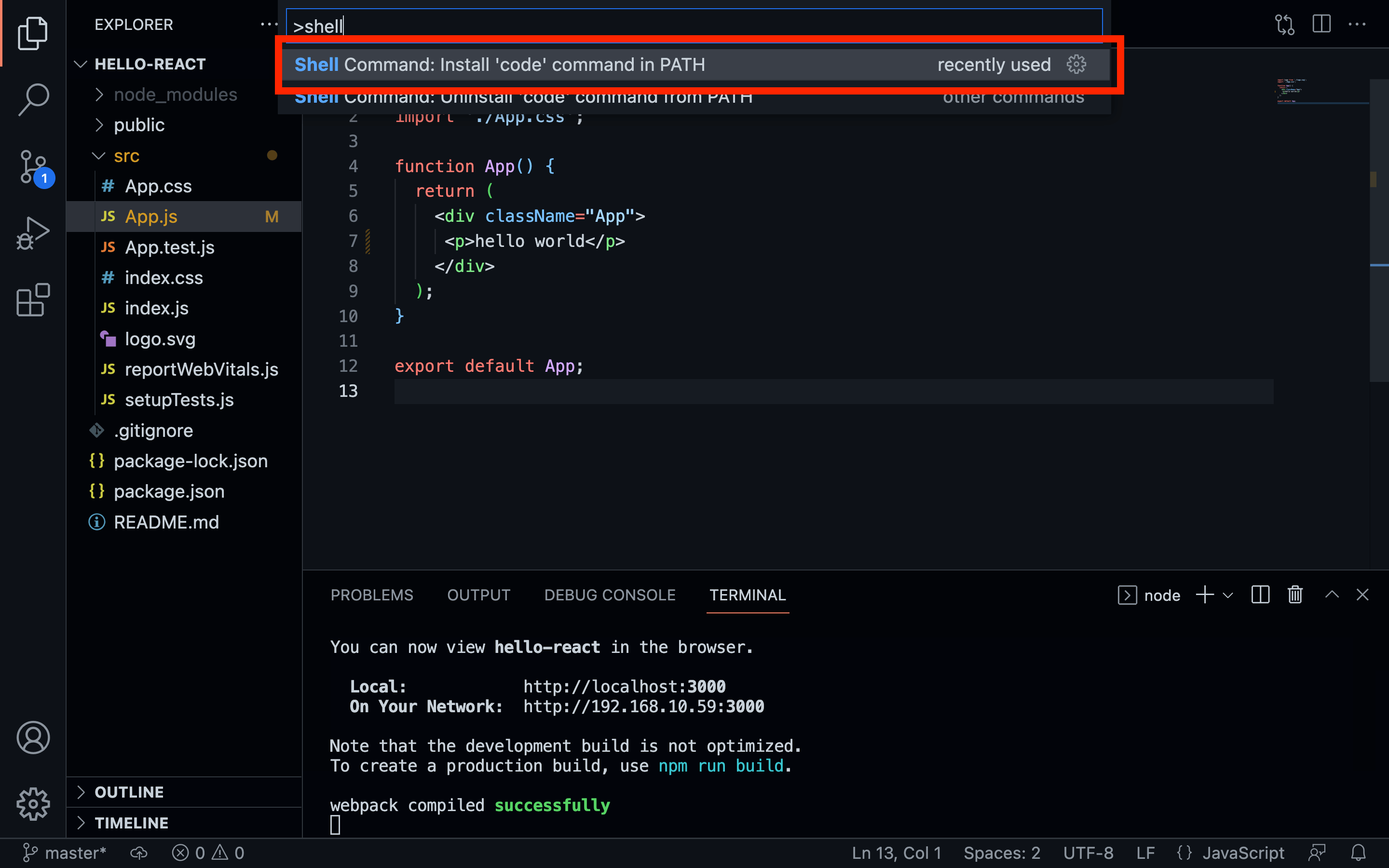Switch to the OUTPUT tab
1389x868 pixels.
tap(478, 595)
